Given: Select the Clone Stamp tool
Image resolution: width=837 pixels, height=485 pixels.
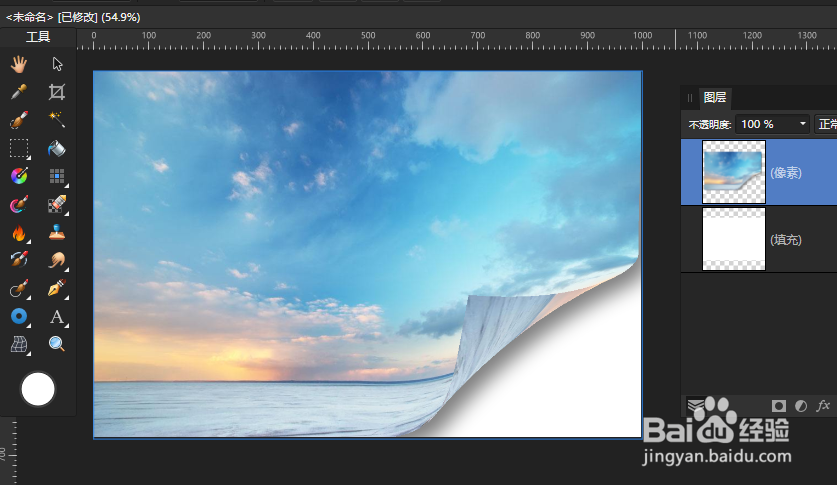Looking at the screenshot, I should [57, 233].
